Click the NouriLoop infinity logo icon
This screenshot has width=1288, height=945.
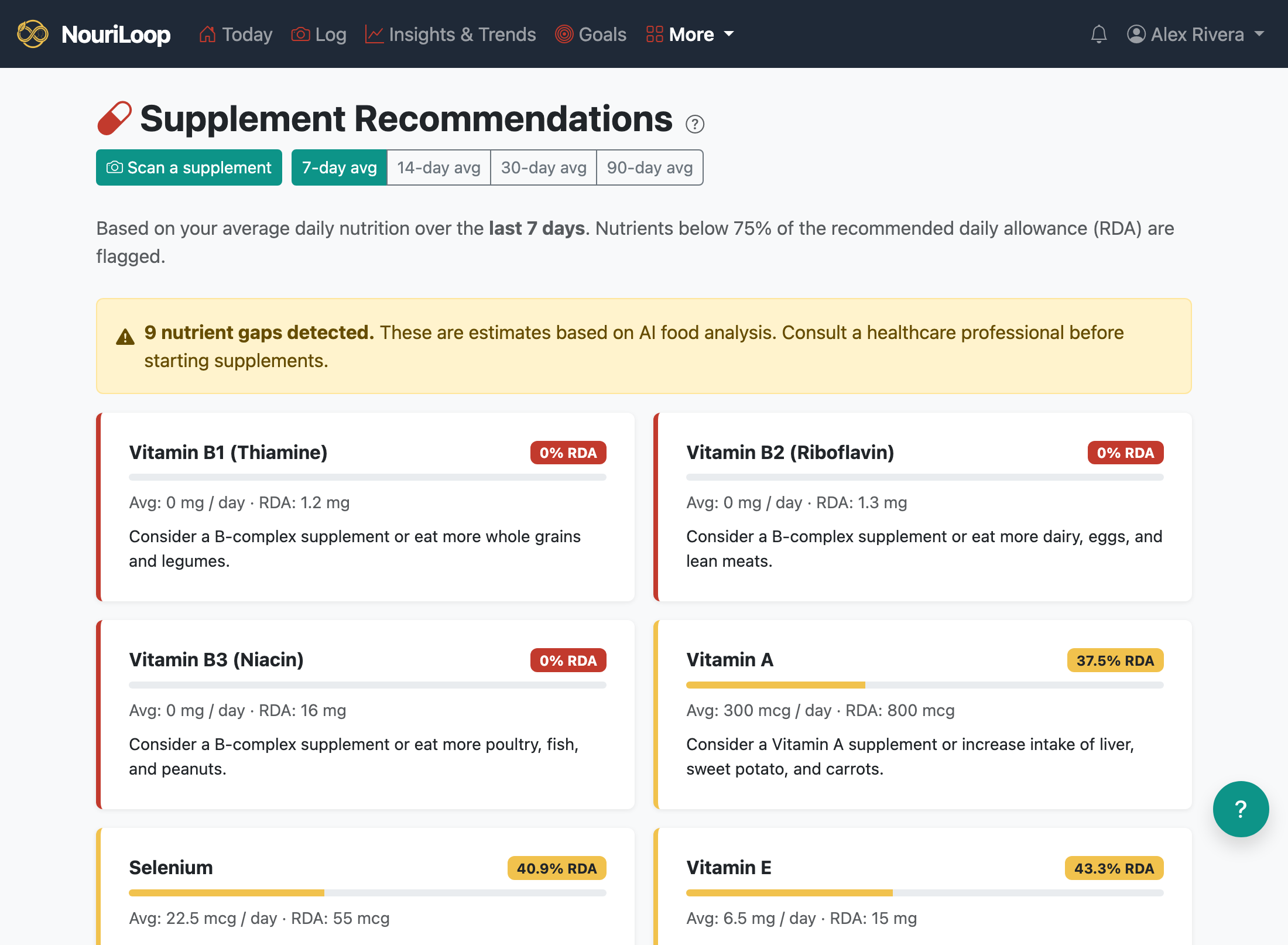33,34
